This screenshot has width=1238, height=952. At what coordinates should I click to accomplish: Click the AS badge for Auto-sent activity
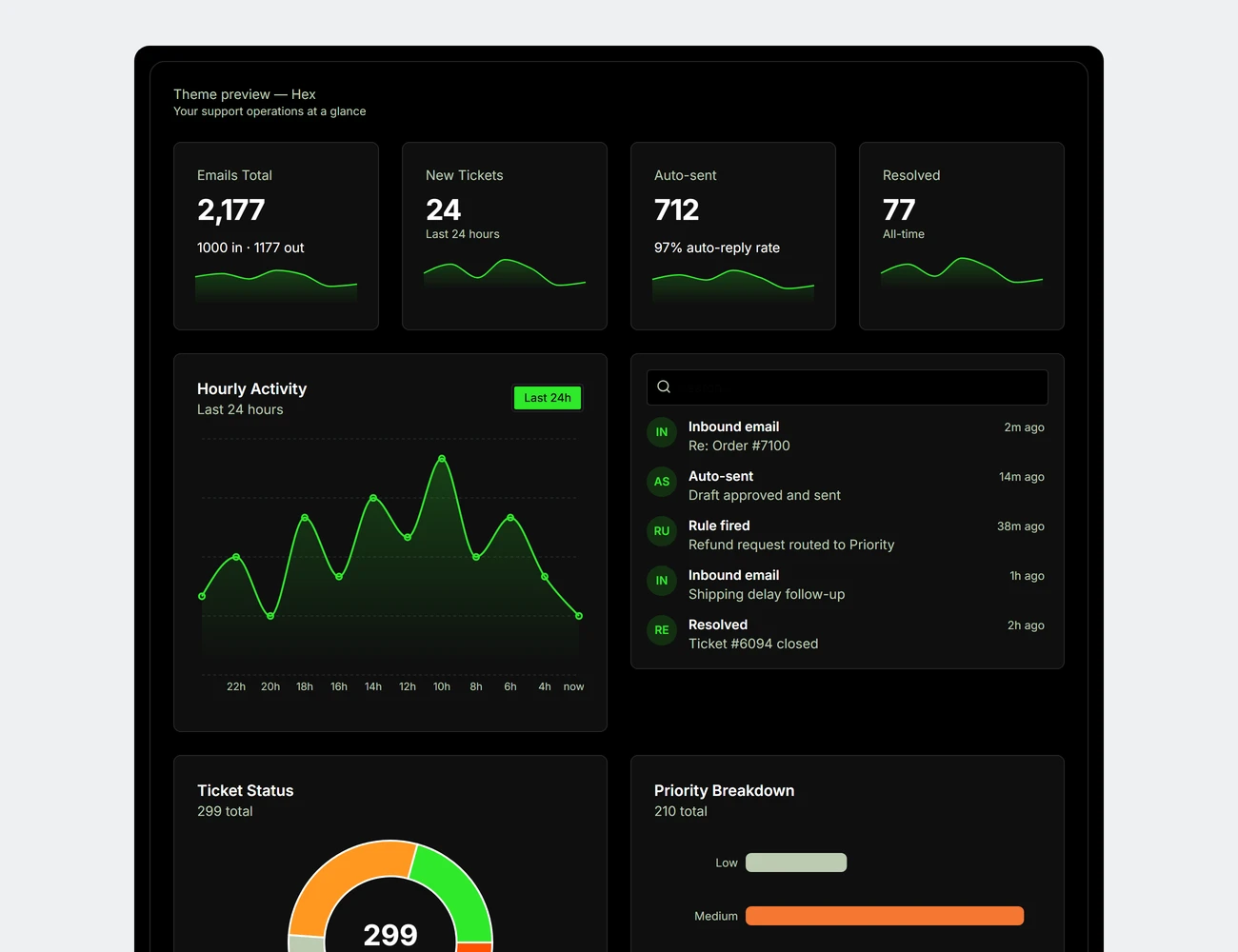click(662, 482)
